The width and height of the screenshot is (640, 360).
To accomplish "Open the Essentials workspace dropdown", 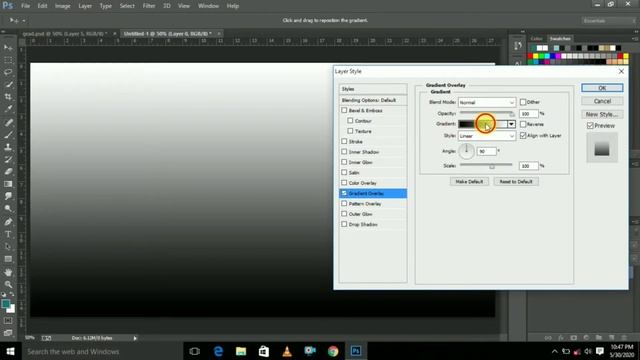I will point(609,20).
